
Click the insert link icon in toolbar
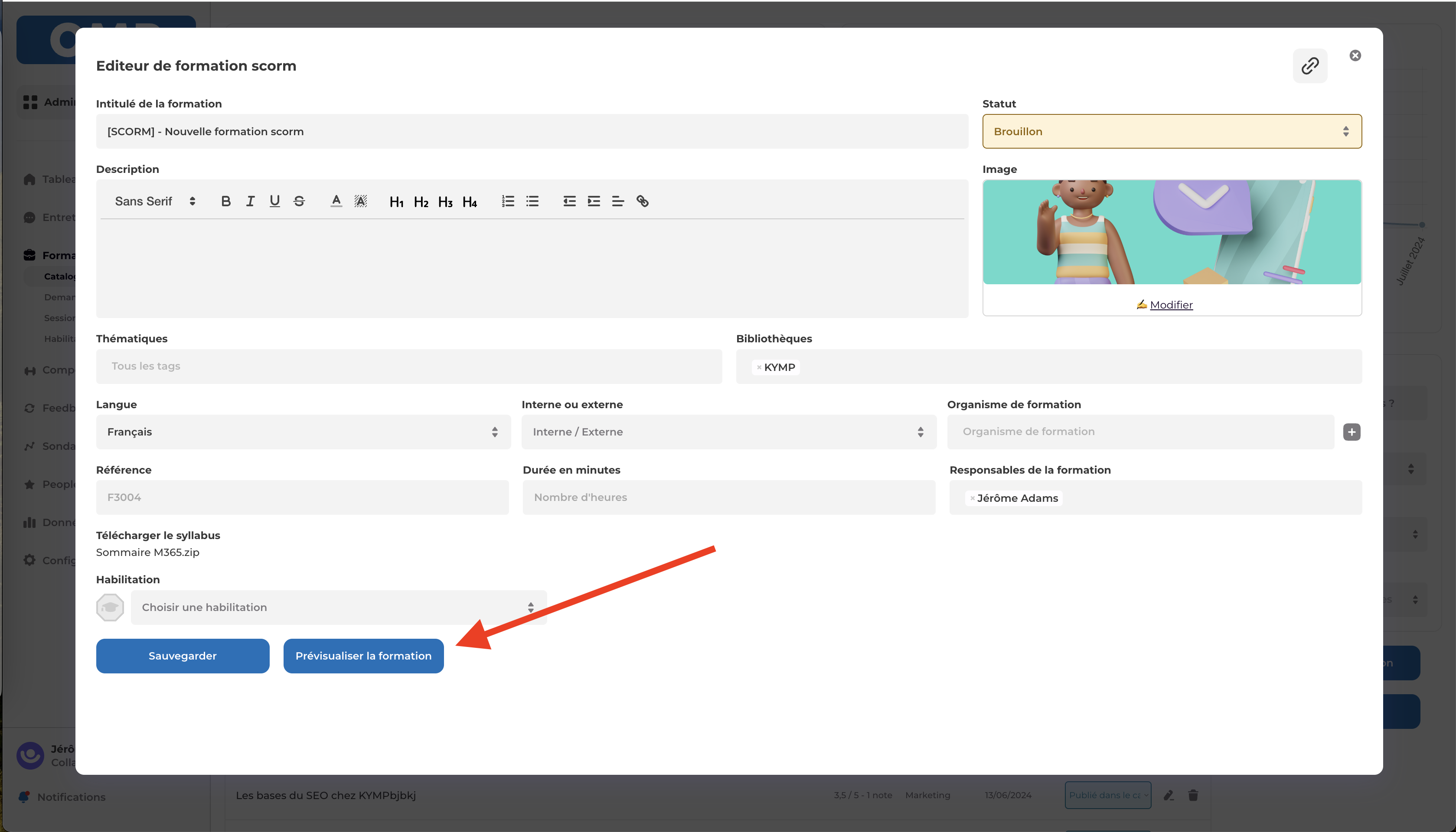(642, 201)
